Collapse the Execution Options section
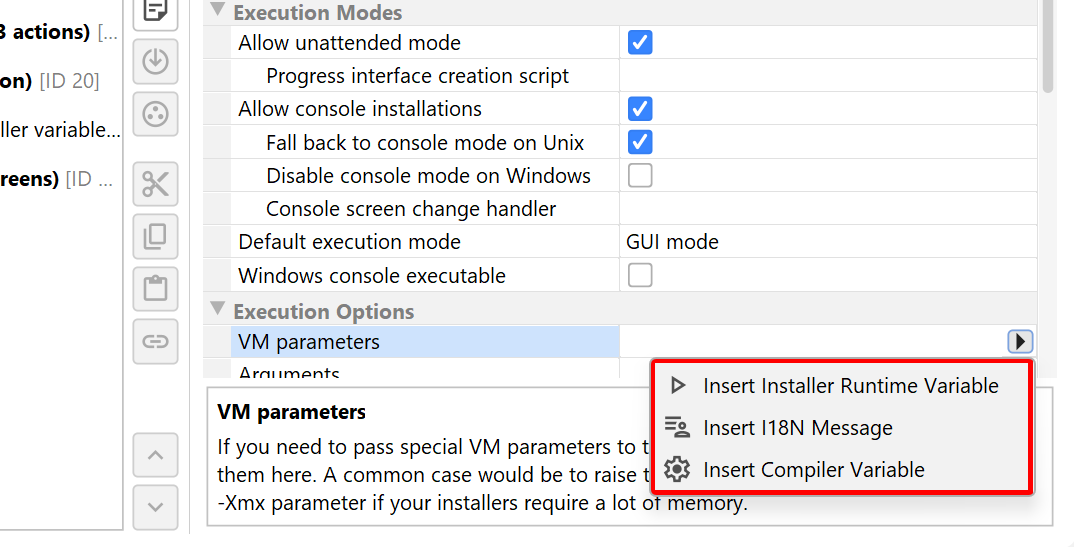The width and height of the screenshot is (1074, 547). 218,310
